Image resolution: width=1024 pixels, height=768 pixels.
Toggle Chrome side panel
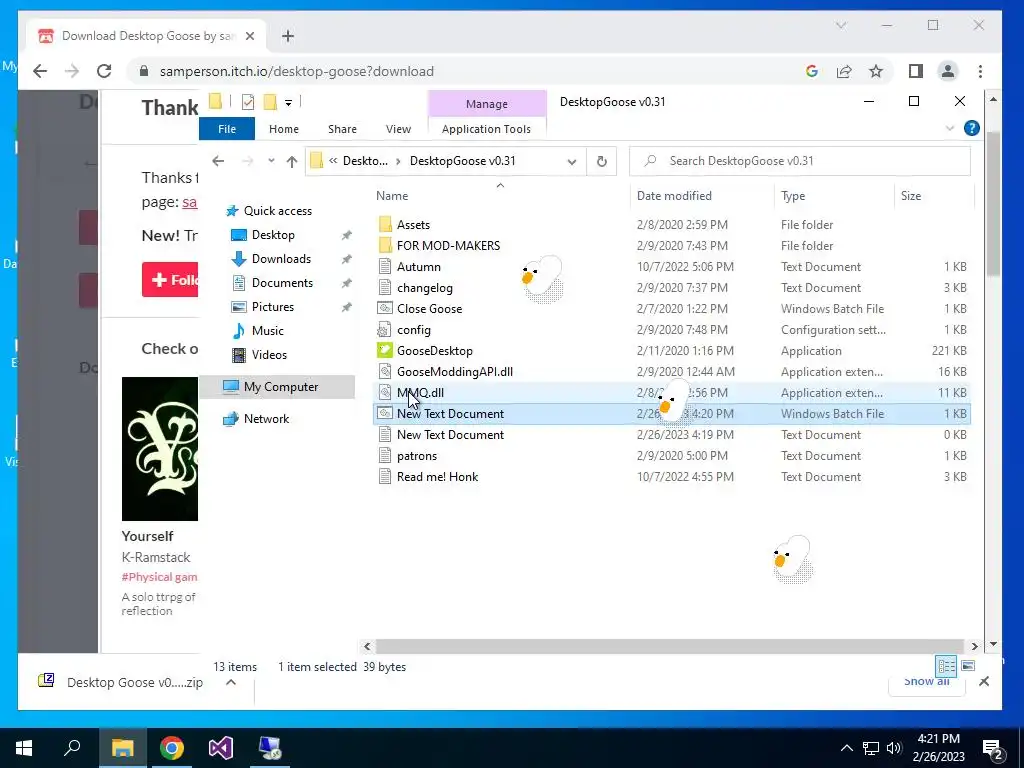[916, 71]
